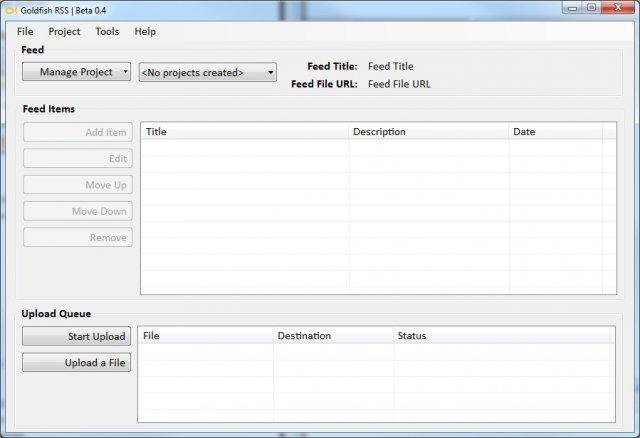Click the Feed Items section heading
This screenshot has height=438, width=640.
point(49,109)
